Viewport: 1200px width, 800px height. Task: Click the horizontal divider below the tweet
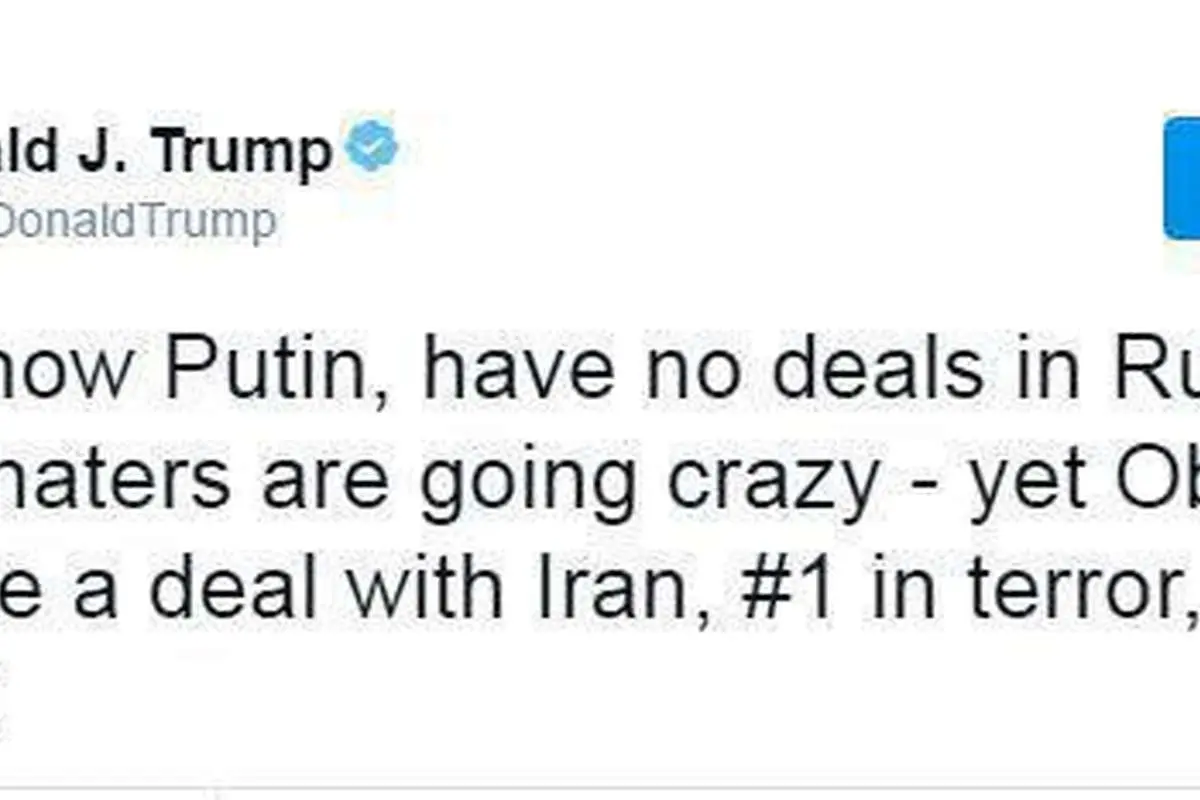[600, 779]
